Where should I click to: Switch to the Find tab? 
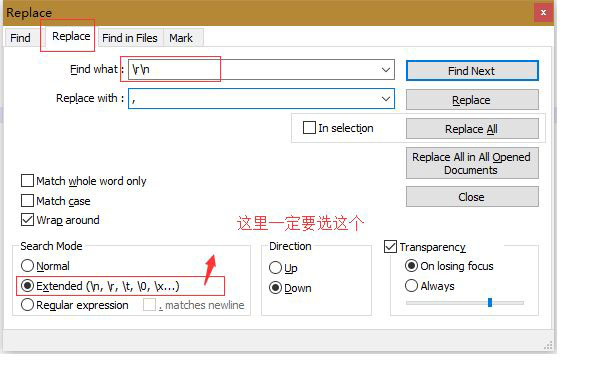20,38
